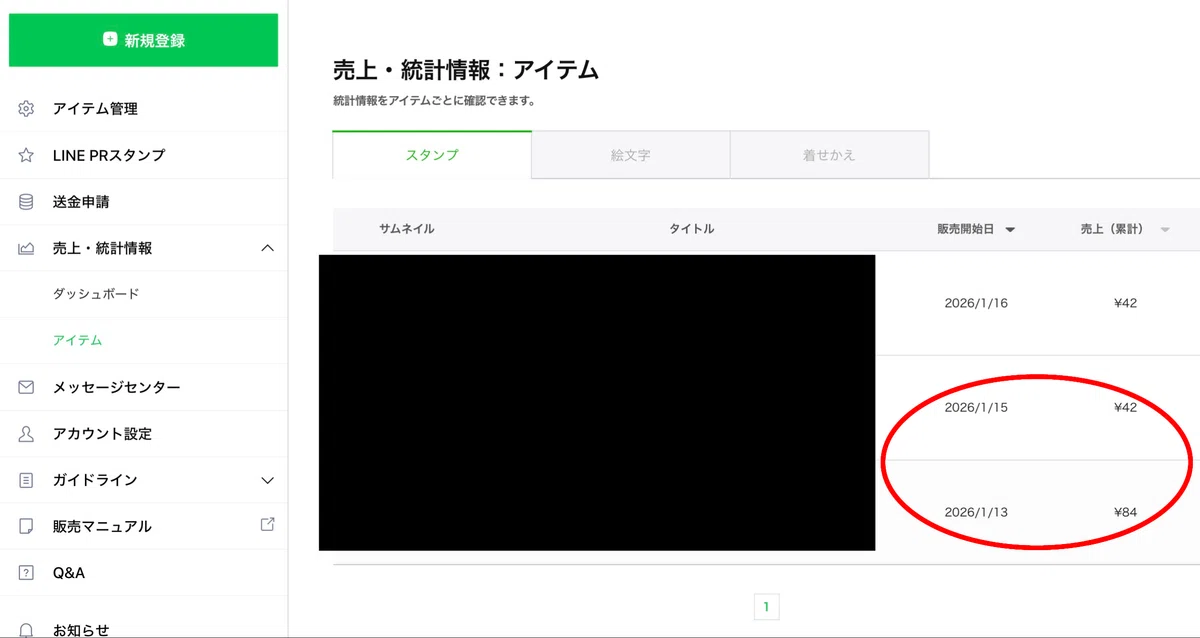Click the gear icon beside アイテム管理

point(26,109)
